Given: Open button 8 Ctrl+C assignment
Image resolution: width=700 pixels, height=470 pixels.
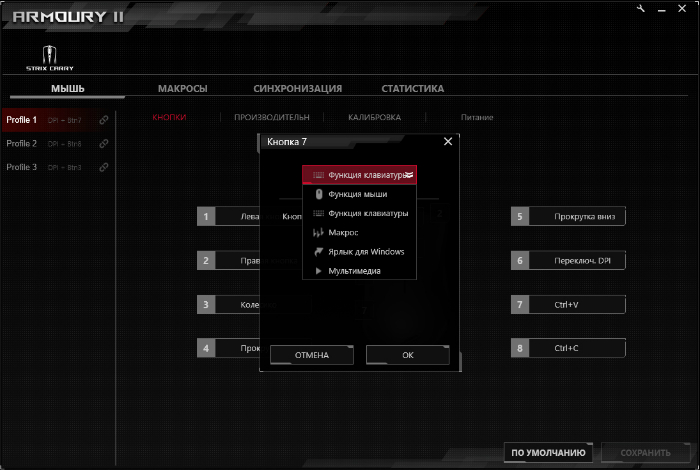Looking at the screenshot, I should coord(568,348).
